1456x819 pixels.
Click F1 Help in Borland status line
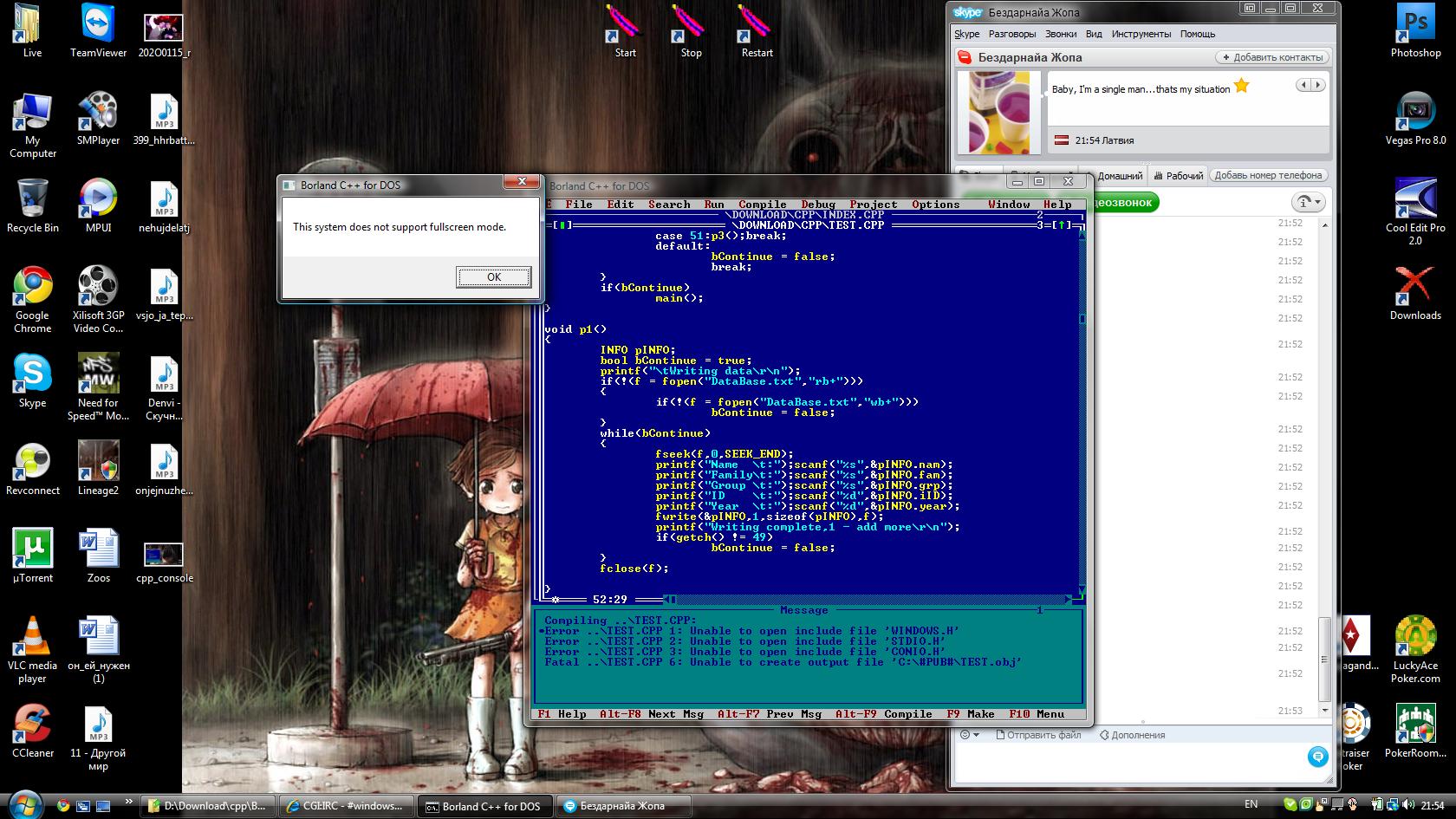[x=562, y=714]
